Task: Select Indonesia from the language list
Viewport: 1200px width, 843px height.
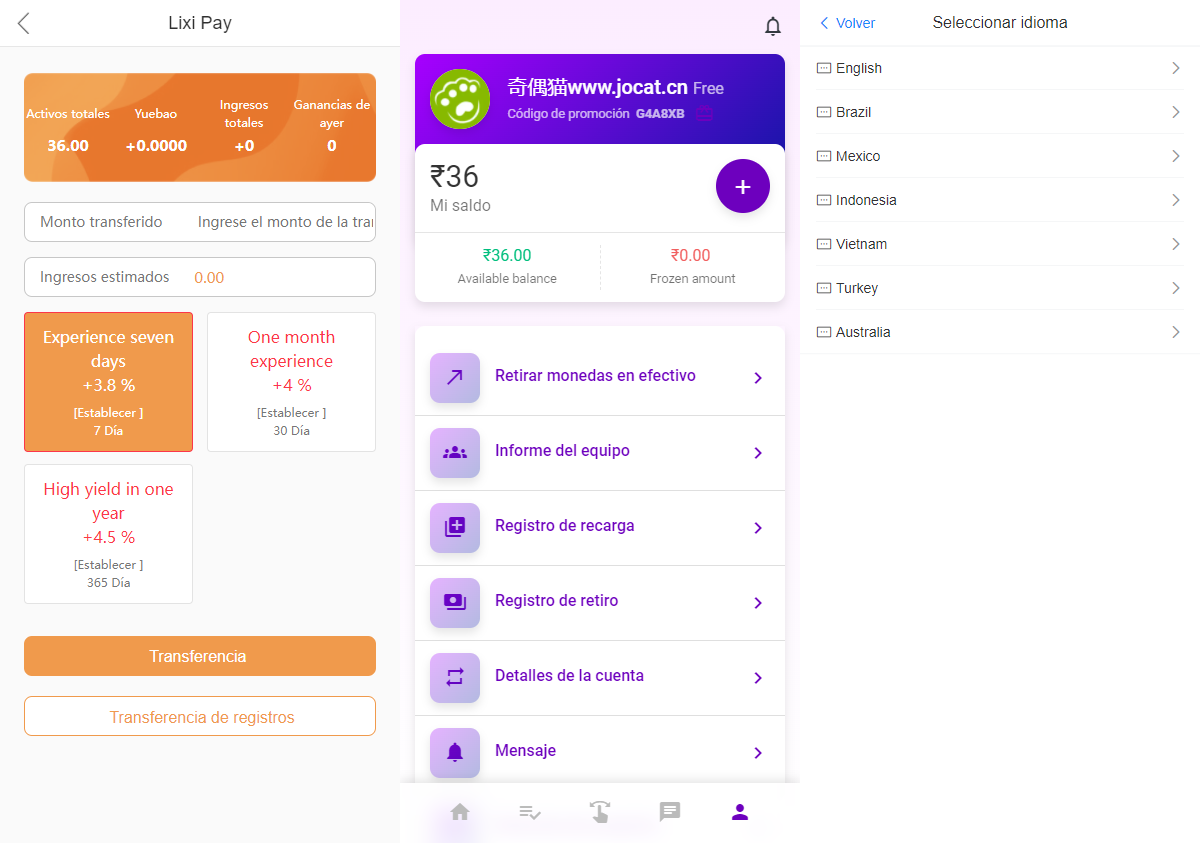Action: tap(866, 200)
